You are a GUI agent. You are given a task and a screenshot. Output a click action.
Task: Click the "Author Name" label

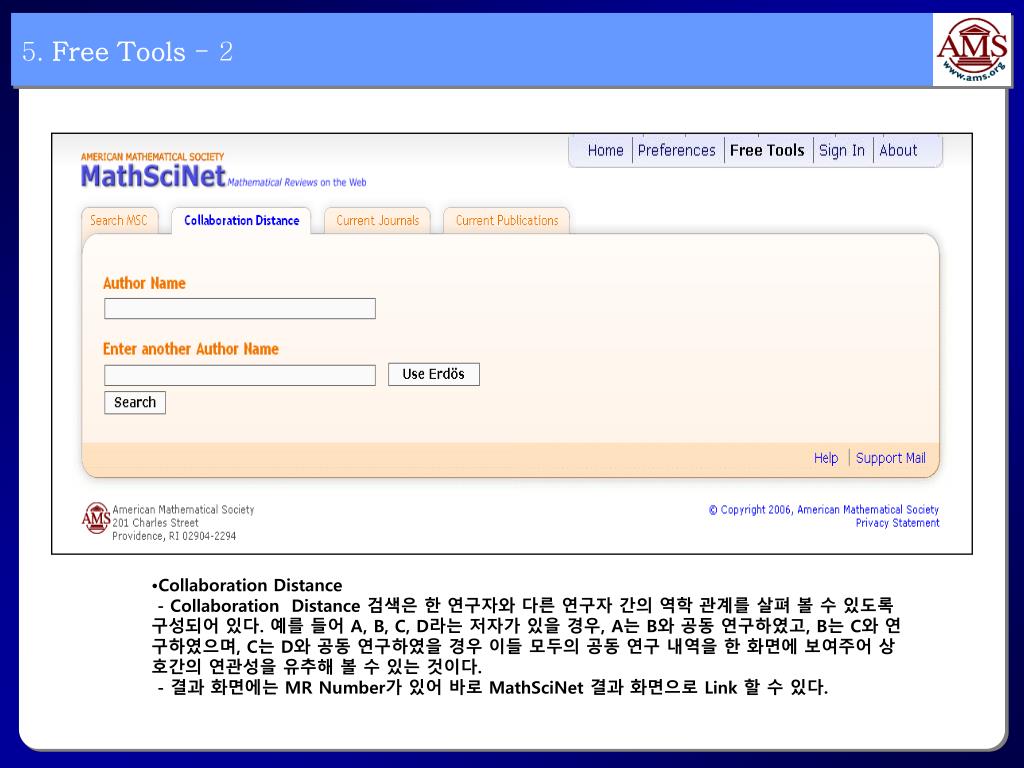pyautogui.click(x=144, y=283)
